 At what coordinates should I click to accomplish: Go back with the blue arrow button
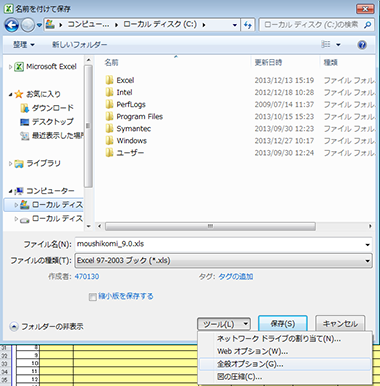[11, 25]
